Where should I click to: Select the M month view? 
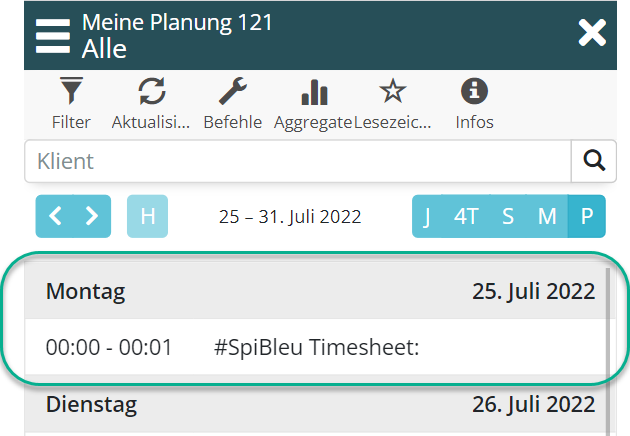pyautogui.click(x=547, y=216)
